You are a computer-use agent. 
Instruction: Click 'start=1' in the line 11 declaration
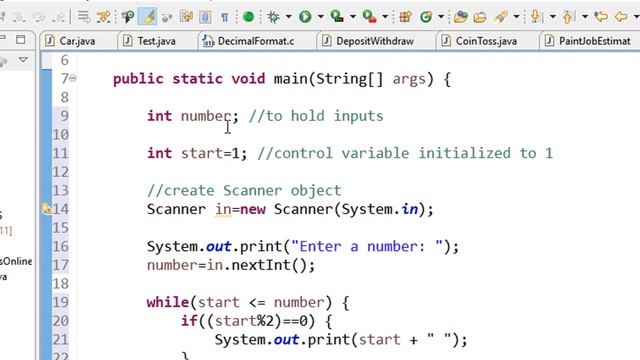point(210,153)
